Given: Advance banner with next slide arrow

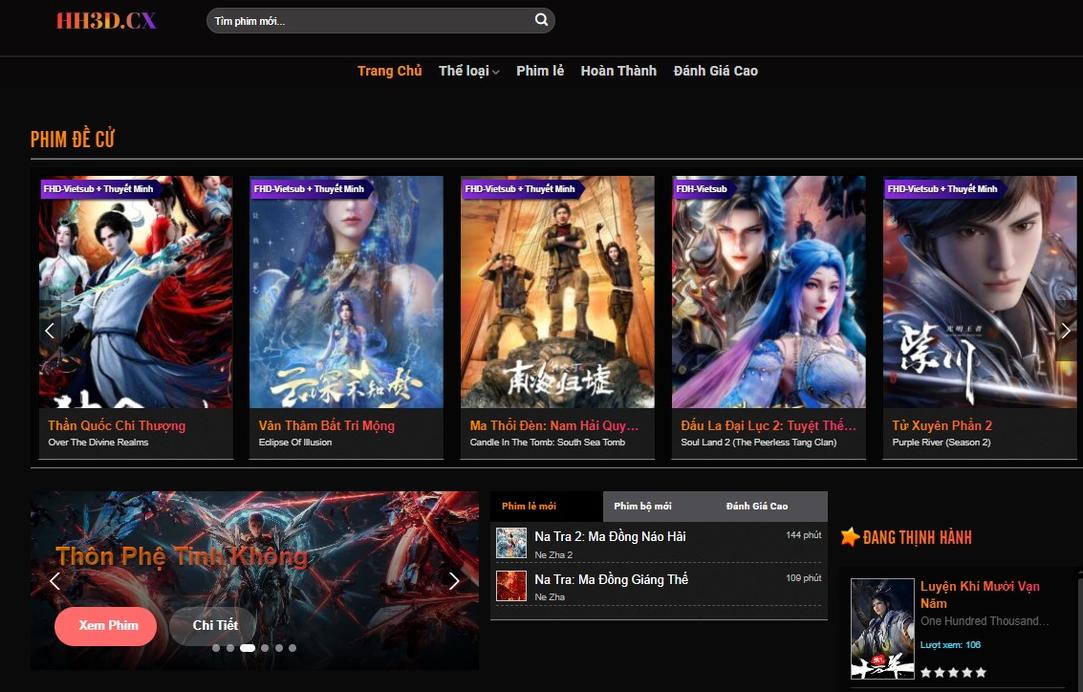Looking at the screenshot, I should (x=454, y=581).
